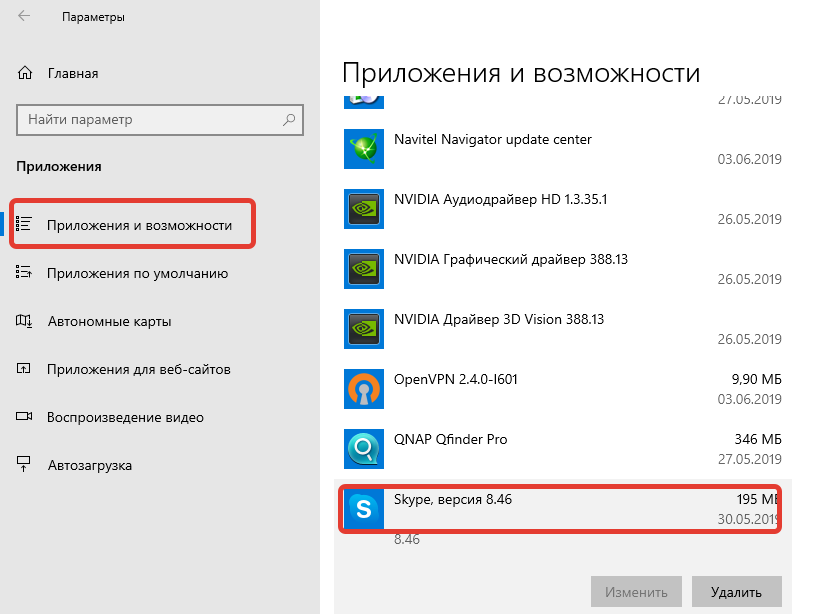The width and height of the screenshot is (814, 614).
Task: Click the Удалить button for Skype
Action: 736,592
